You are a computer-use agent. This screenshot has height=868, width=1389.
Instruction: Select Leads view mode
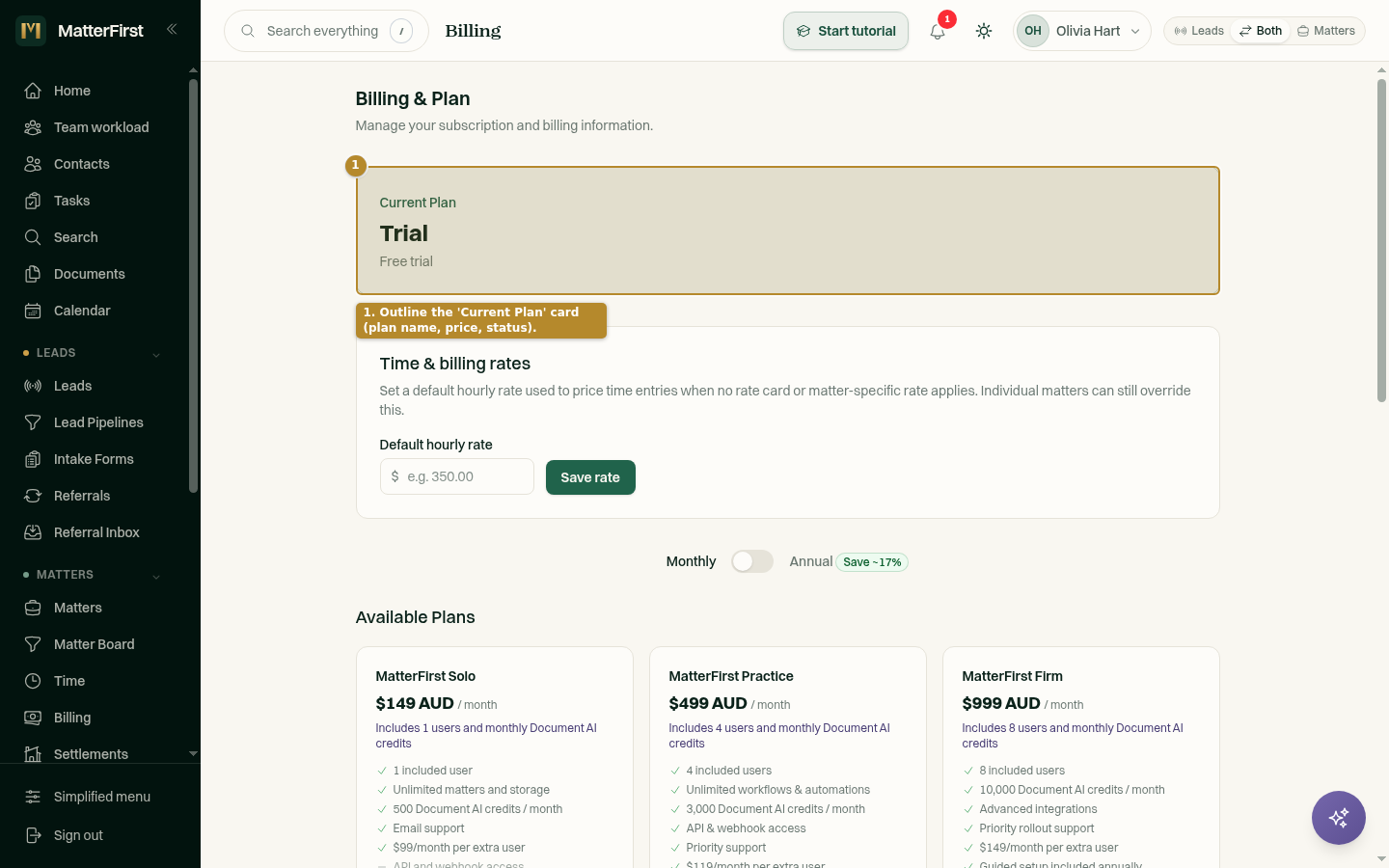(1199, 31)
